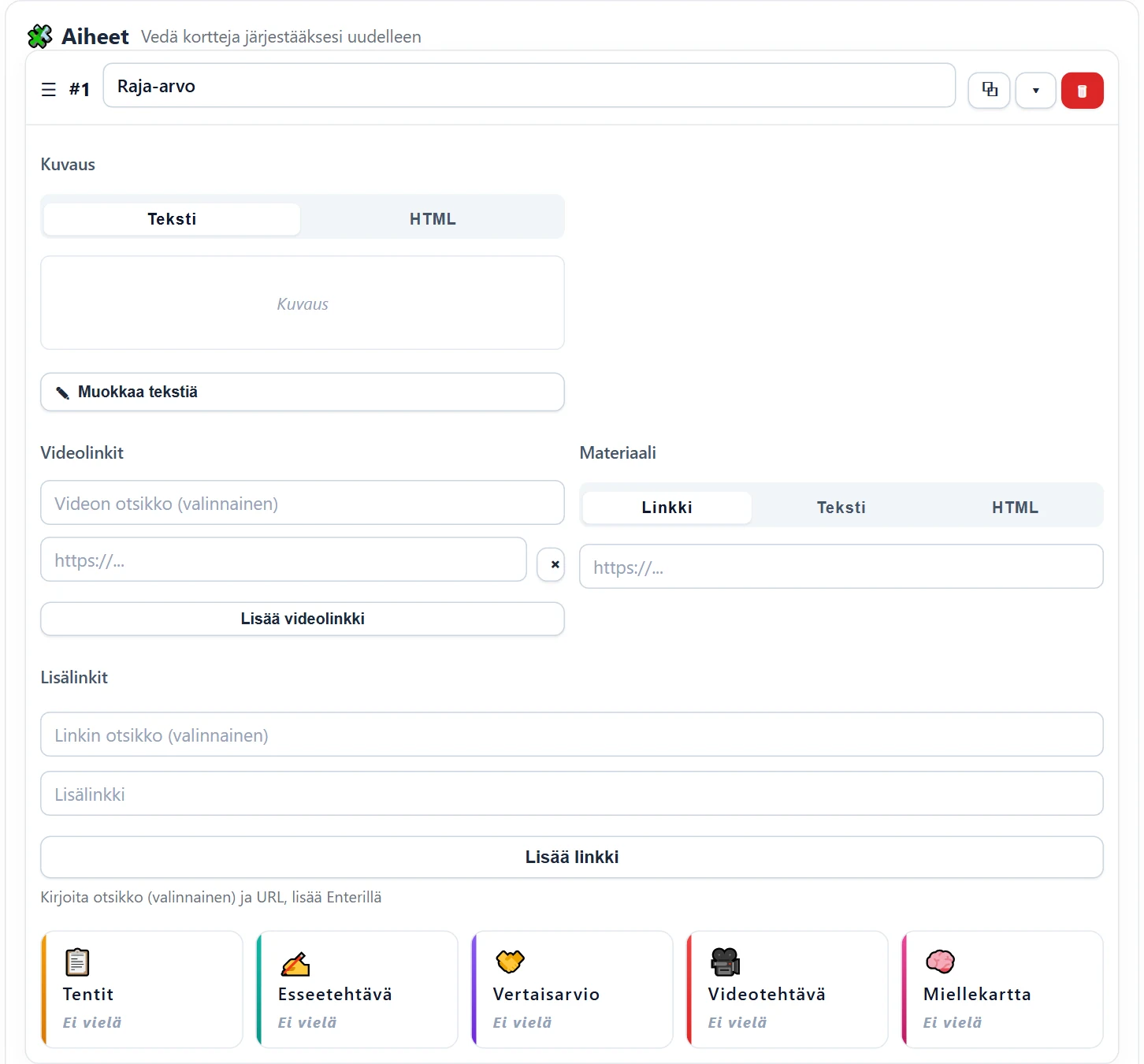The image size is (1144, 1064).
Task: Open the Vertaisarvio card
Action: (x=572, y=989)
